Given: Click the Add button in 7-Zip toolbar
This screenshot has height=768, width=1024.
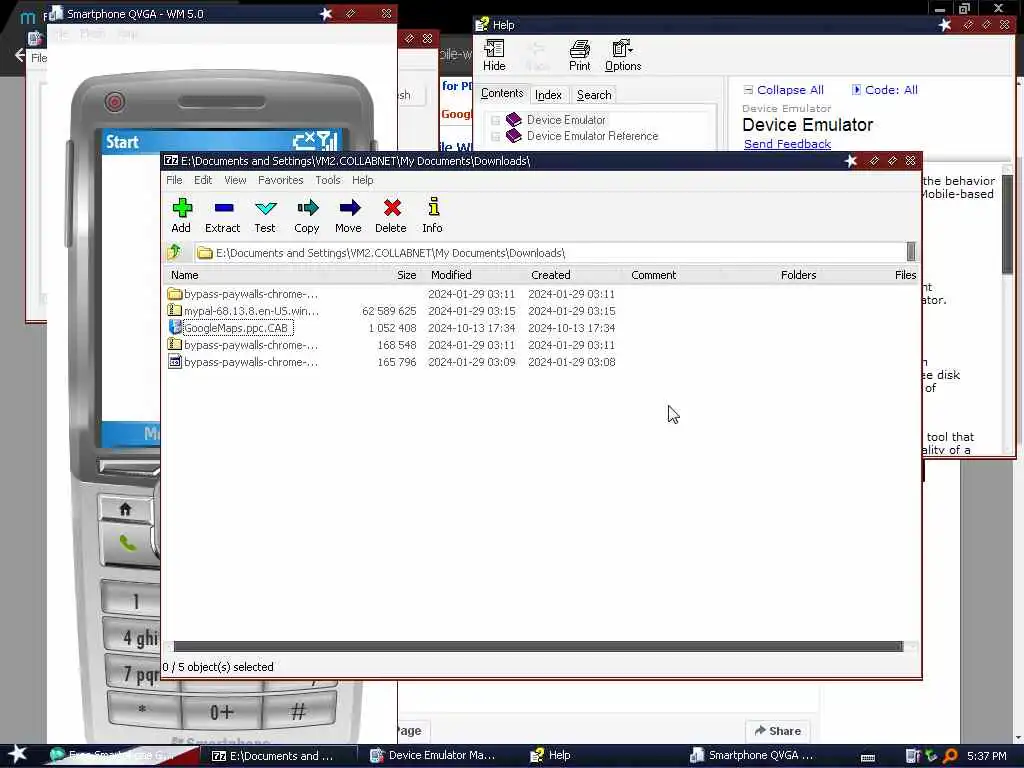Looking at the screenshot, I should coord(181,216).
